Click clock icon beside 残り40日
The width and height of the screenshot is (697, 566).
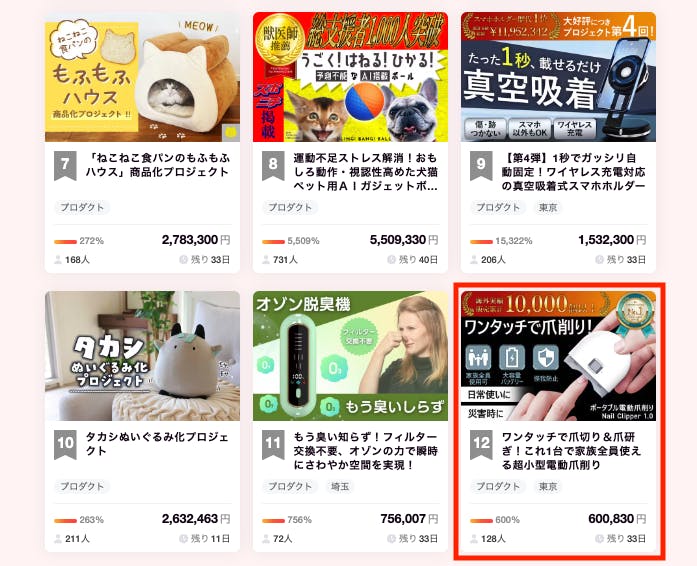391,260
